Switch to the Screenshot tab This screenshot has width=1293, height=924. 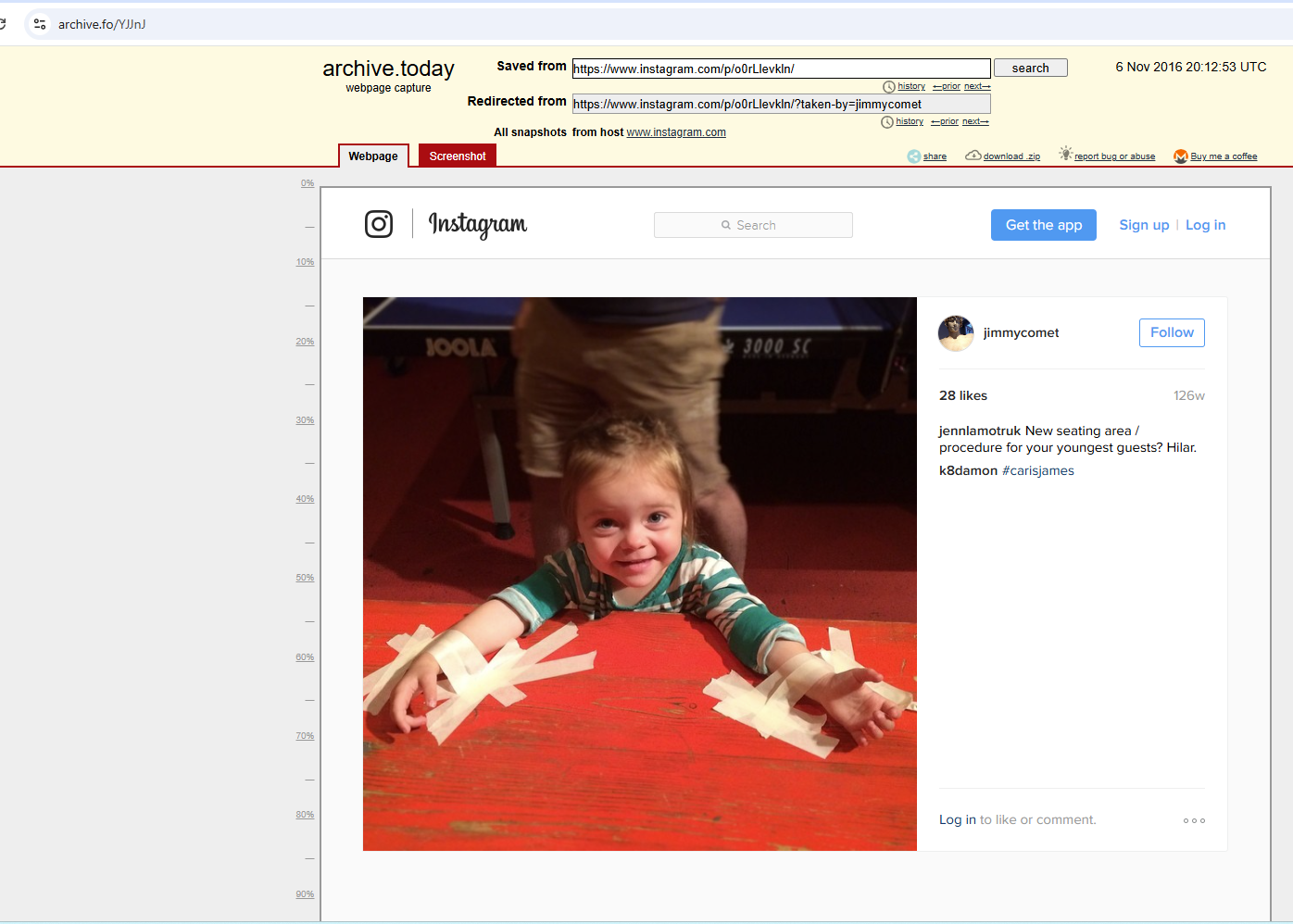click(458, 156)
